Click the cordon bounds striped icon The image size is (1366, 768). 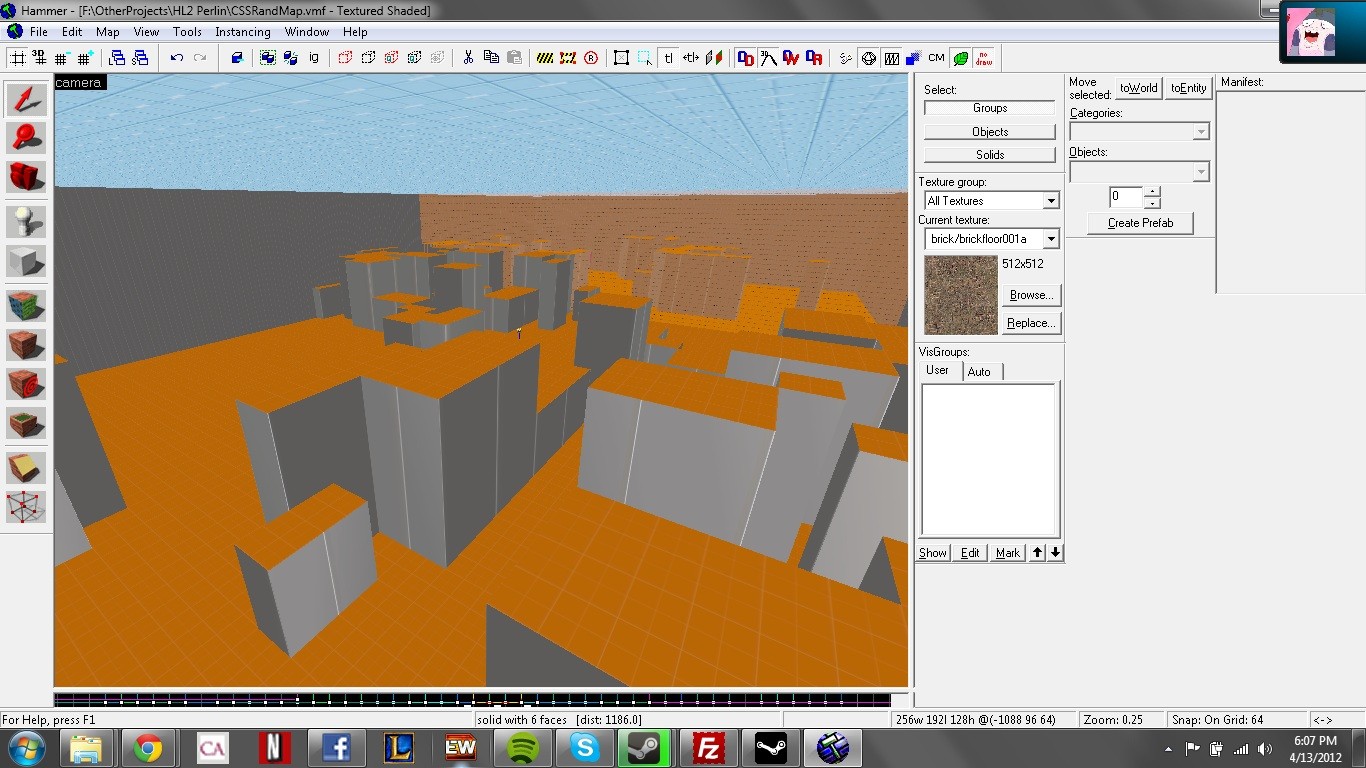[x=545, y=57]
